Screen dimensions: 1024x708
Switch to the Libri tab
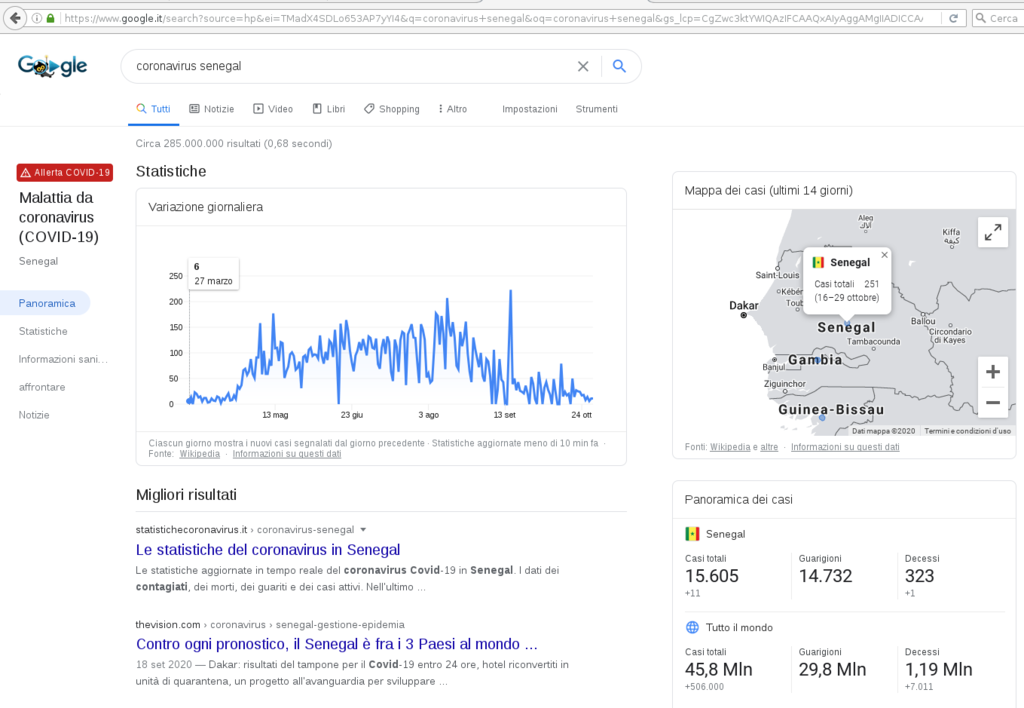pyautogui.click(x=328, y=109)
